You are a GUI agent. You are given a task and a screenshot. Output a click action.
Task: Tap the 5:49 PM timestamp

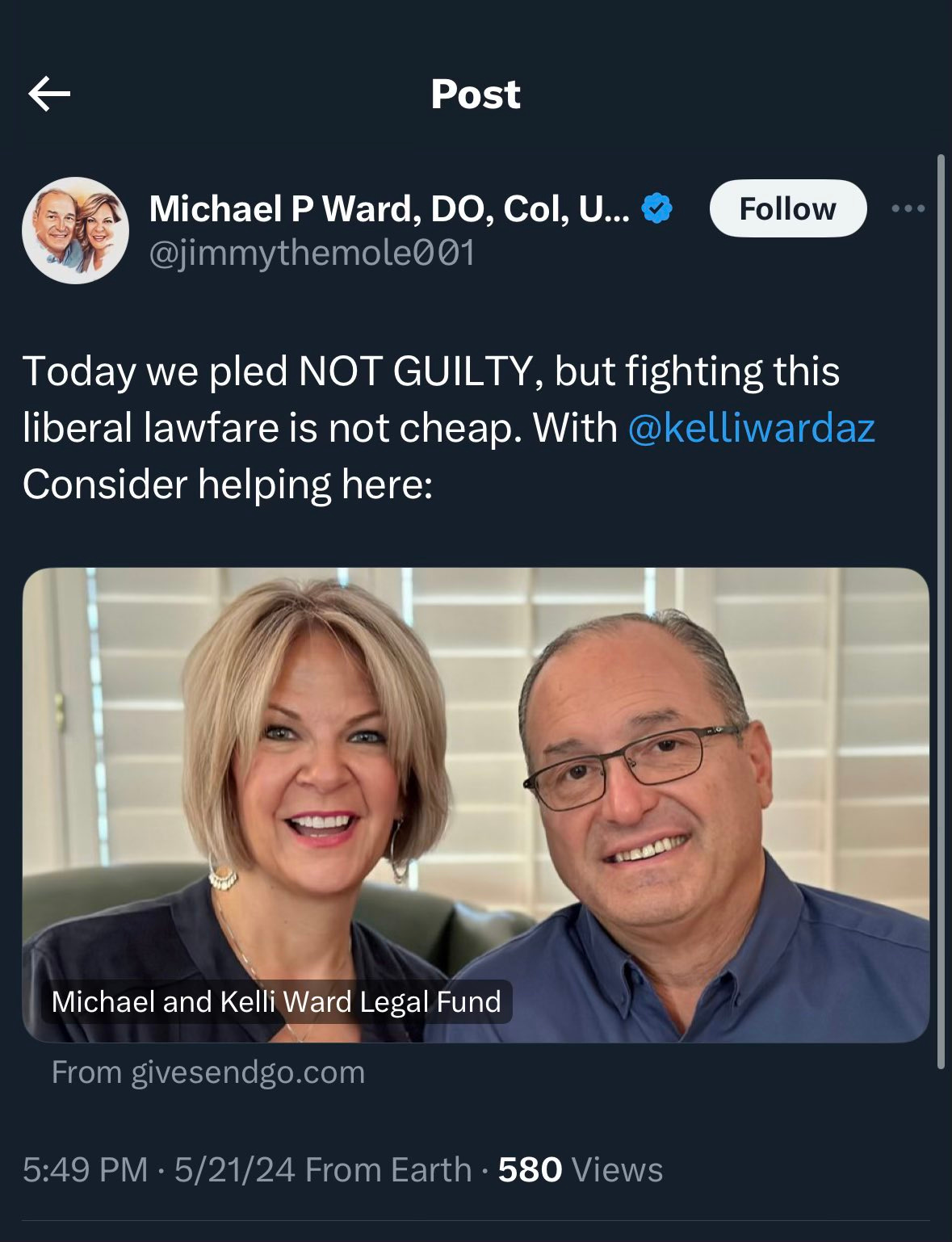(x=86, y=1170)
